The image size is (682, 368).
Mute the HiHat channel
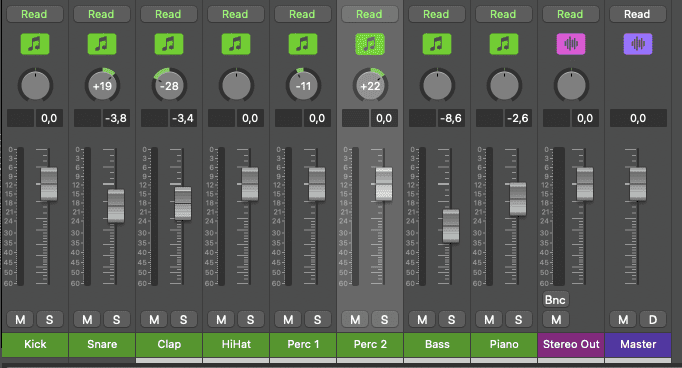tap(221, 320)
